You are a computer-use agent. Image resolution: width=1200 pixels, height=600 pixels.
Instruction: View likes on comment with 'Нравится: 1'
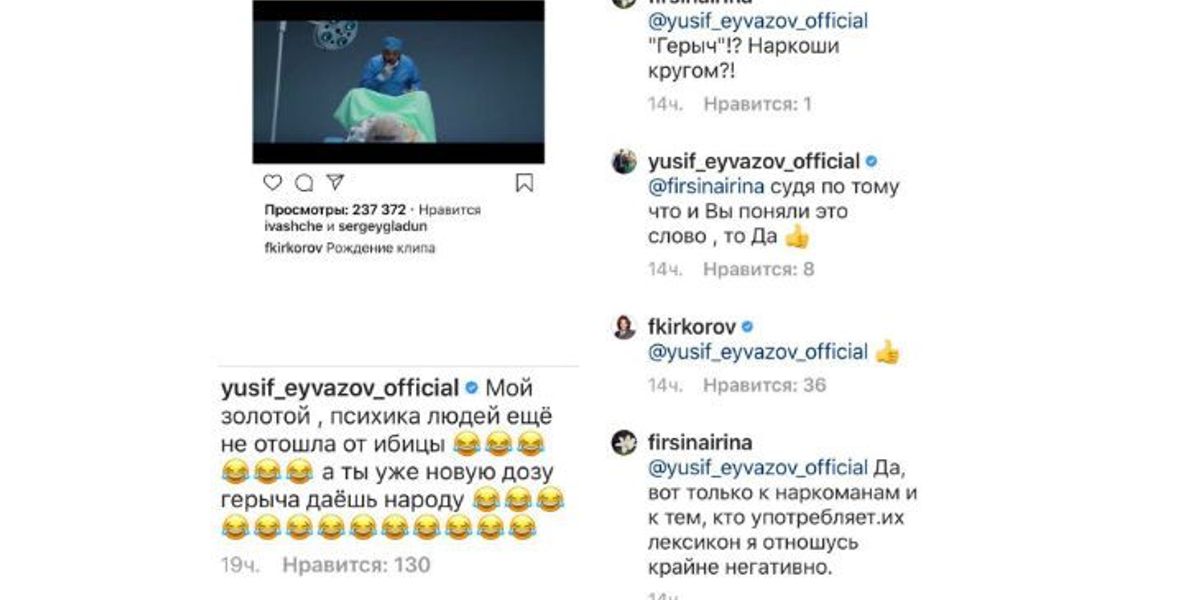pyautogui.click(x=757, y=103)
